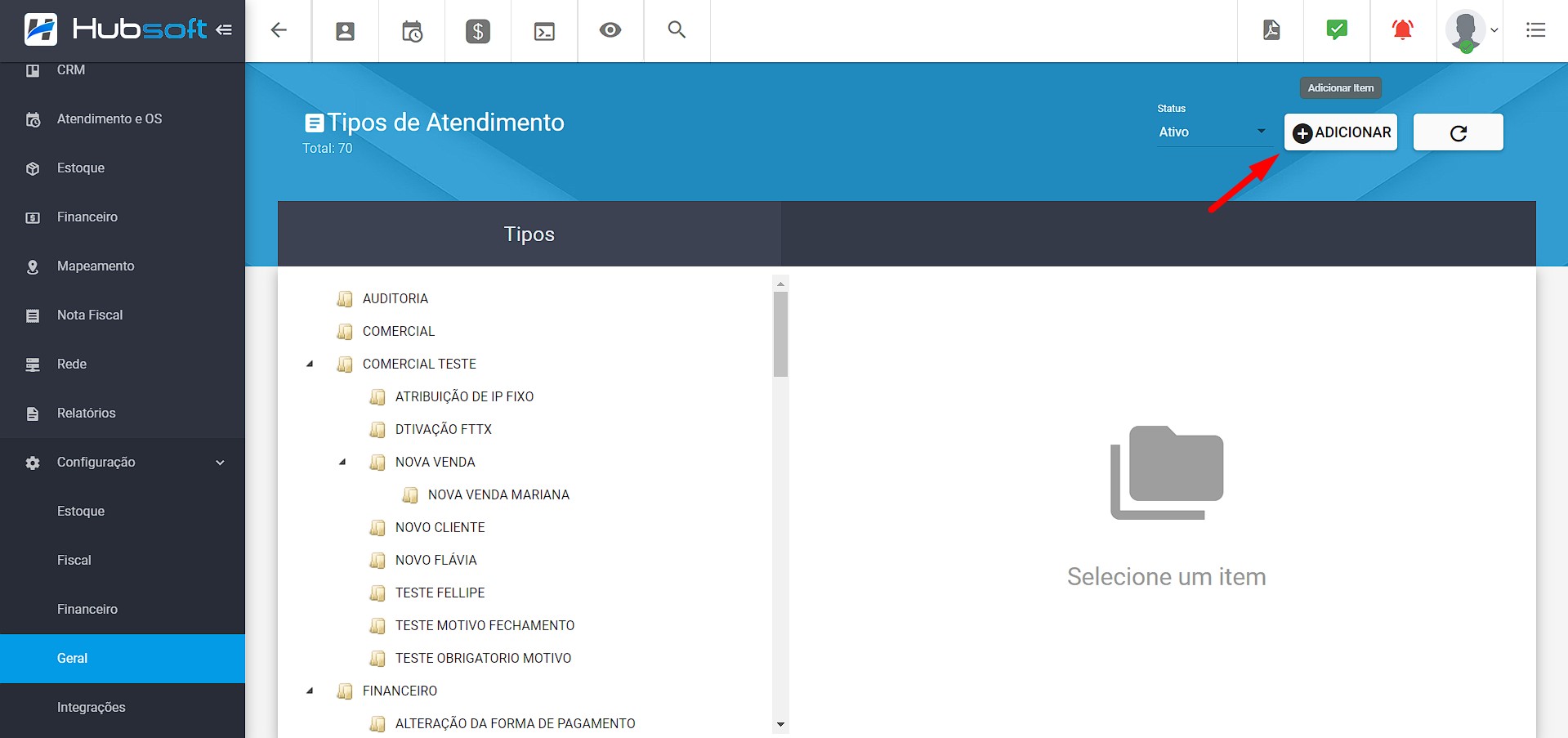Image resolution: width=1568 pixels, height=738 pixels.
Task: Select NOVA VENDA tree item
Action: (x=436, y=463)
